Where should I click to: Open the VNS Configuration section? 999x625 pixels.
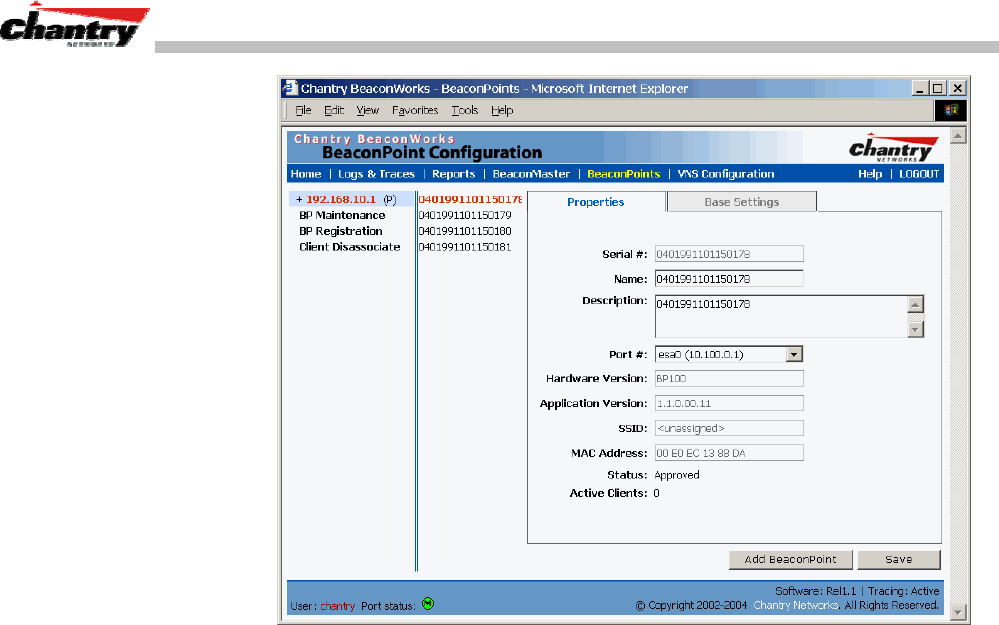coord(726,174)
